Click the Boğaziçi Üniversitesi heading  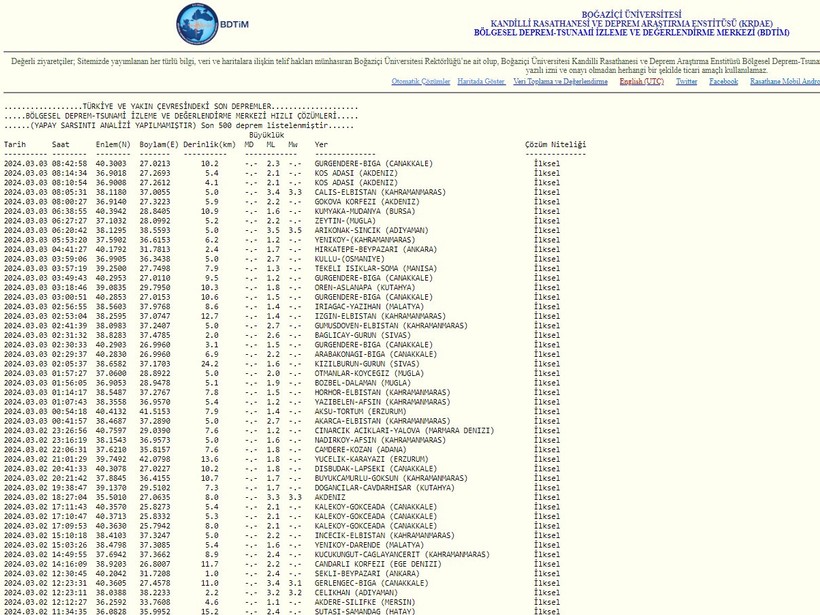(632, 15)
